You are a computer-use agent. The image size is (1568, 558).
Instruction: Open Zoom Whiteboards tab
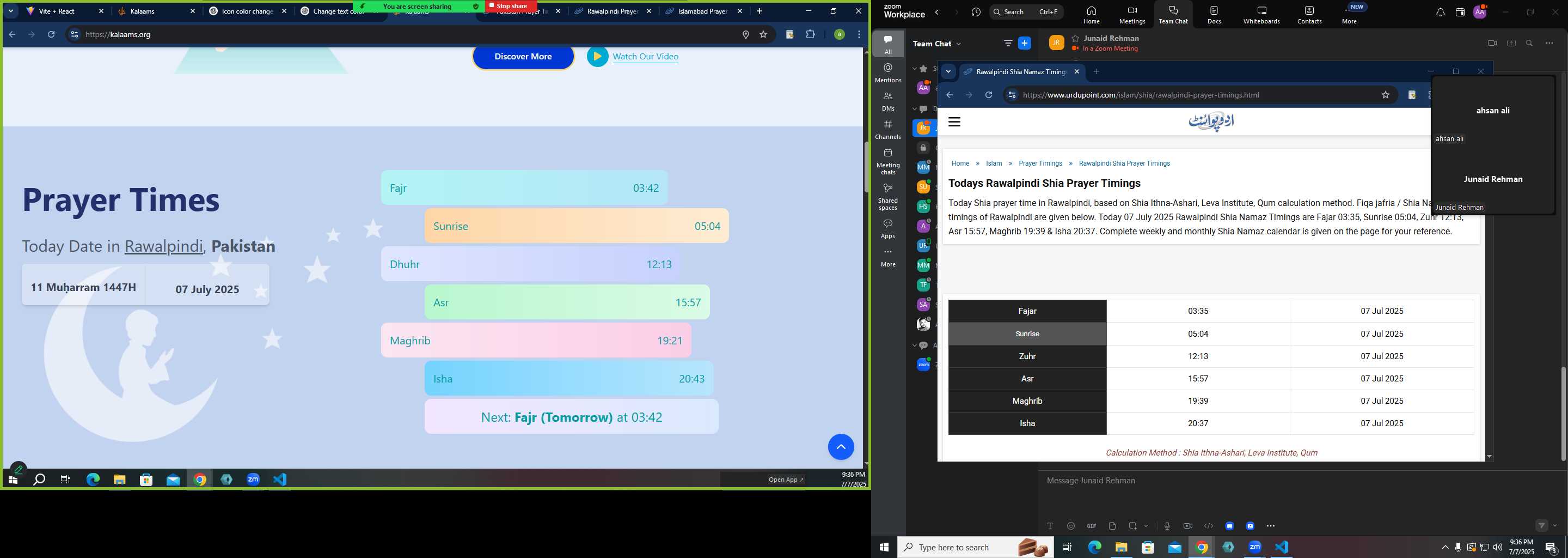coord(1261,15)
